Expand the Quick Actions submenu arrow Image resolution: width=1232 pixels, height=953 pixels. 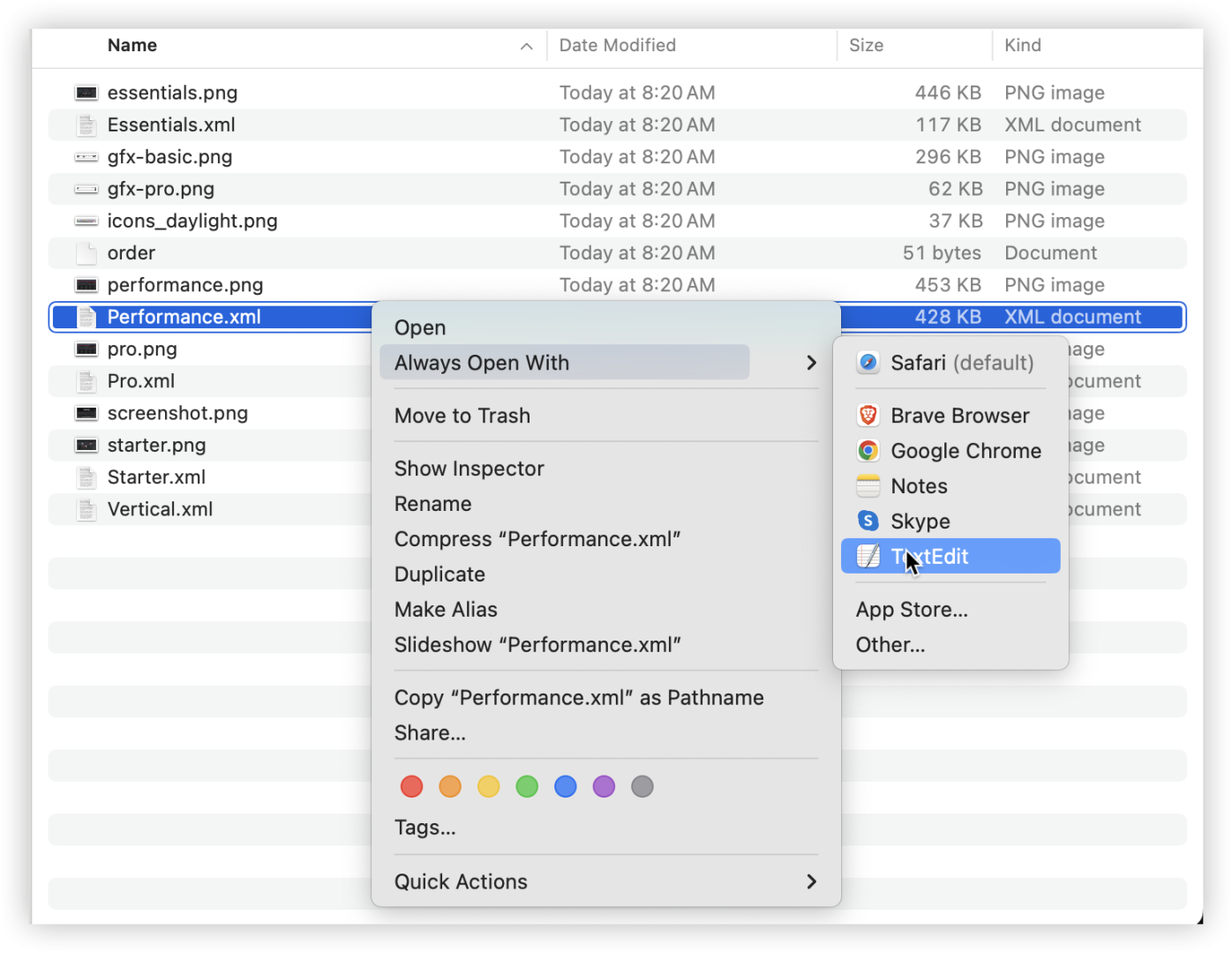point(811,882)
